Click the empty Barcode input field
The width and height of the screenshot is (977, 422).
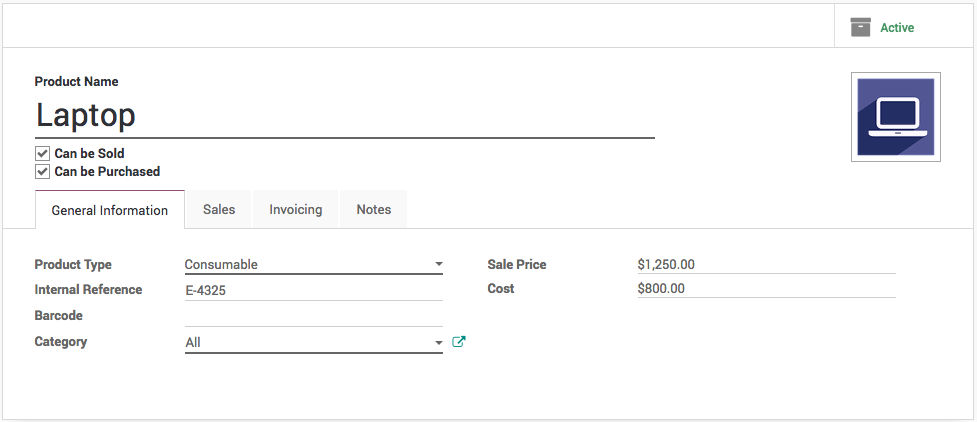pos(313,316)
